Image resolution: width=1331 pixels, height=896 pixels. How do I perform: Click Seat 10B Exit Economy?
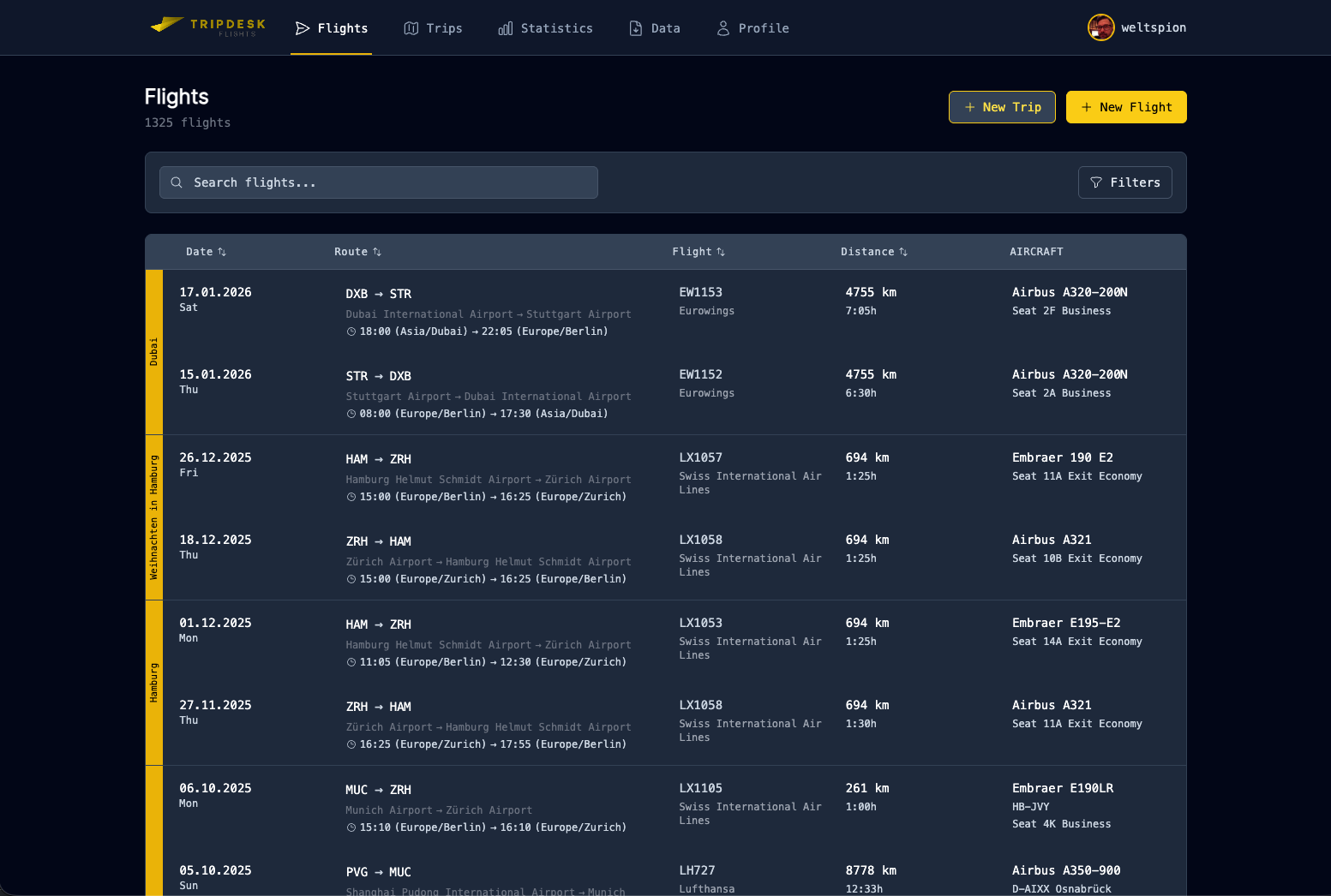coord(1076,559)
